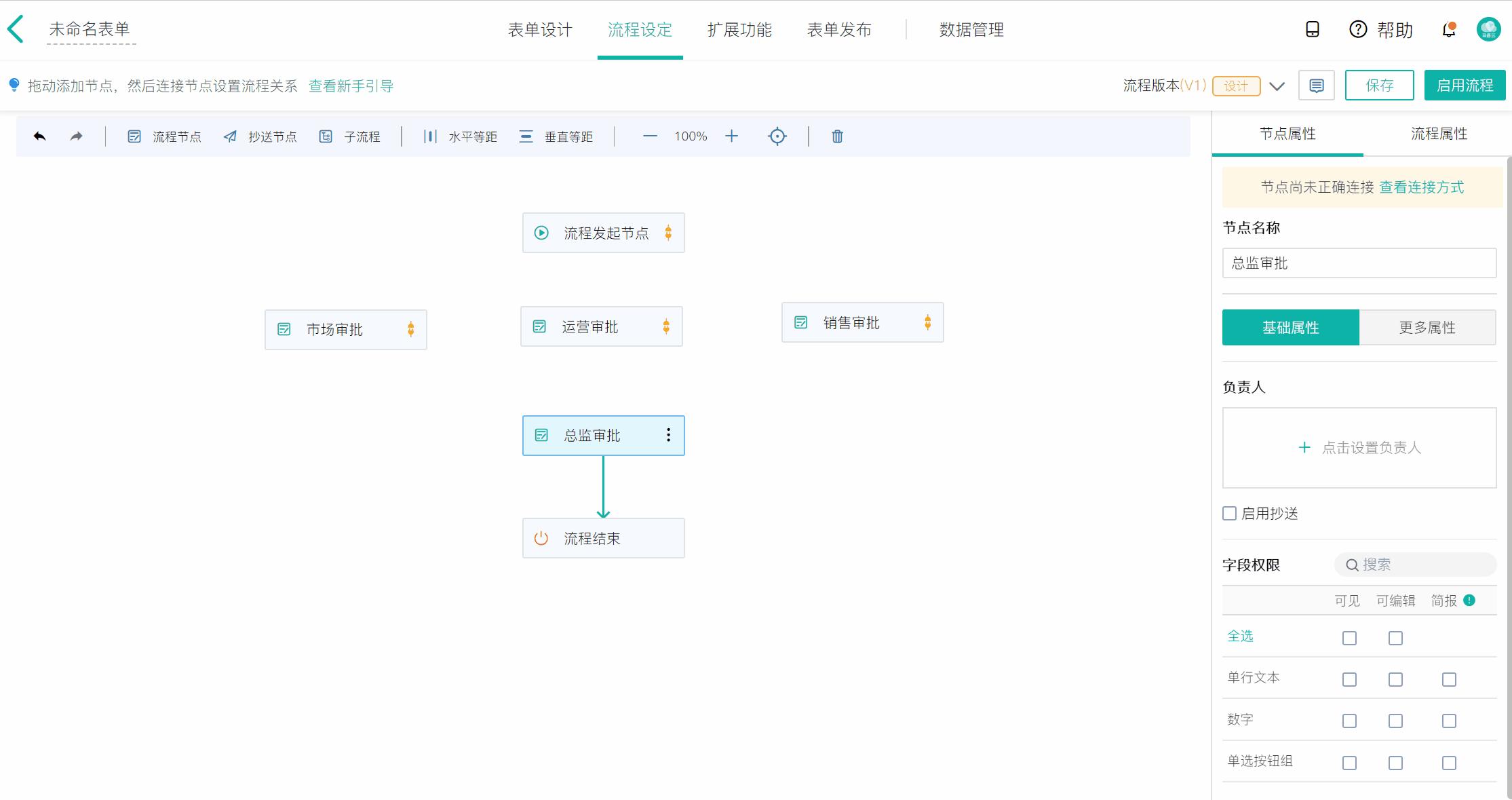
Task: Expand the 流程版本 chevron dropdown
Action: tap(1277, 86)
